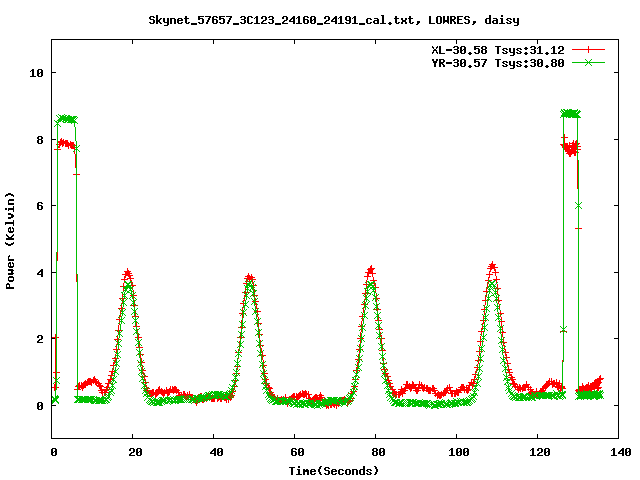Viewport: 640px width, 480px height.
Task: Click the x-axis tick label 80
Action: (x=378, y=452)
